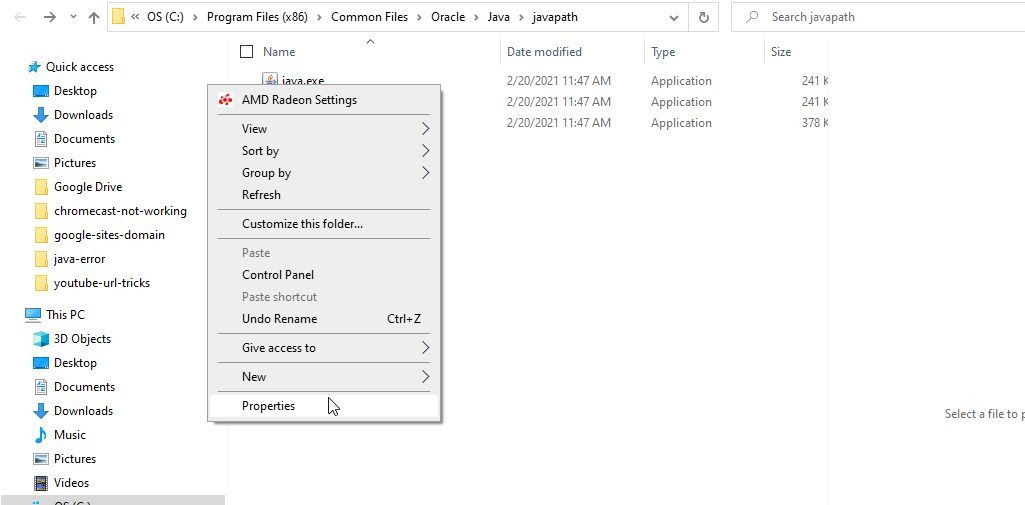
Task: Click the Quick access star icon
Action: tap(33, 67)
